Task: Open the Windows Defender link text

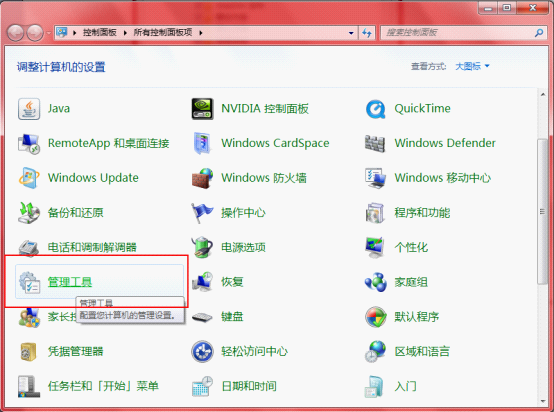Action: 445,143
